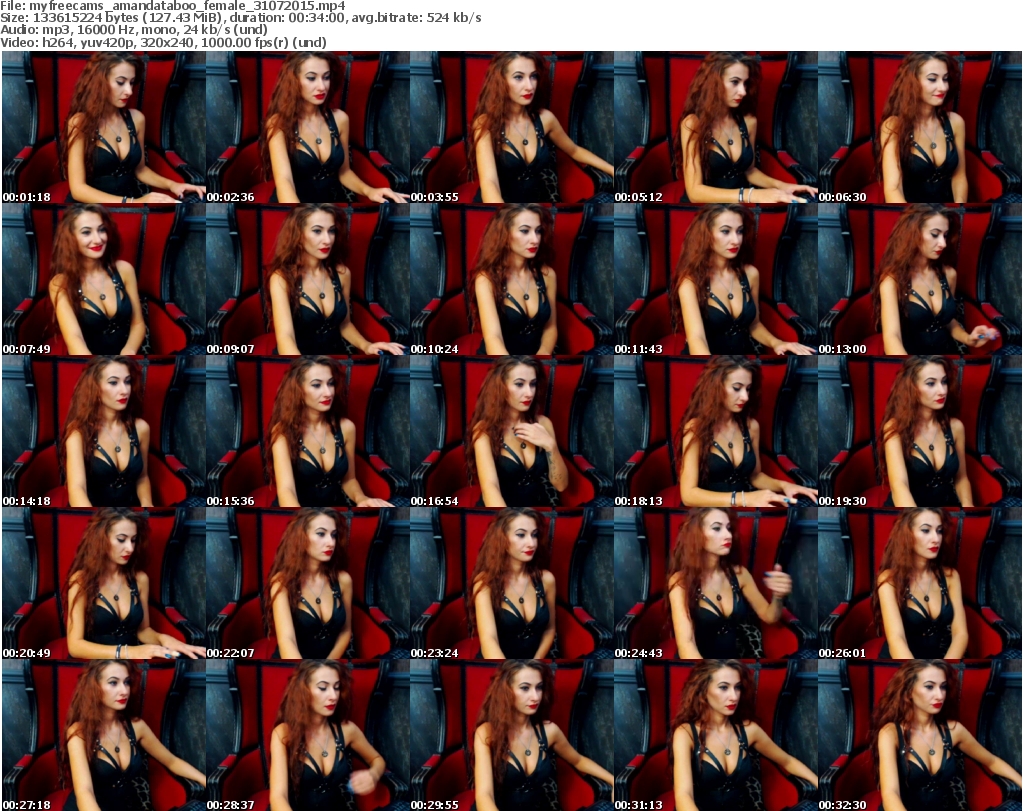Select the thumbnail timestamped 00:06:30
Viewport: 1024px width, 811px height.
pos(920,127)
